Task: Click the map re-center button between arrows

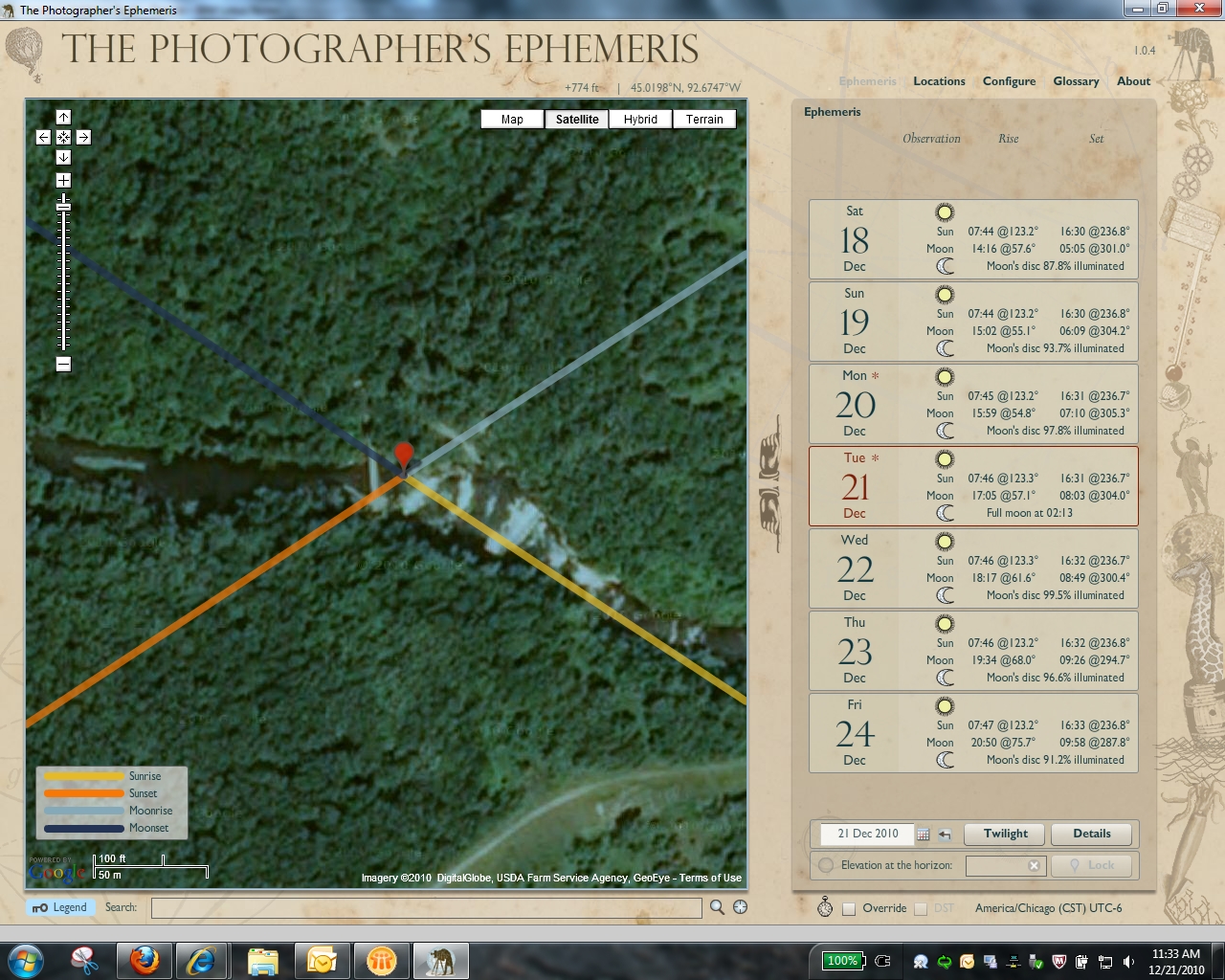Action: [63, 137]
